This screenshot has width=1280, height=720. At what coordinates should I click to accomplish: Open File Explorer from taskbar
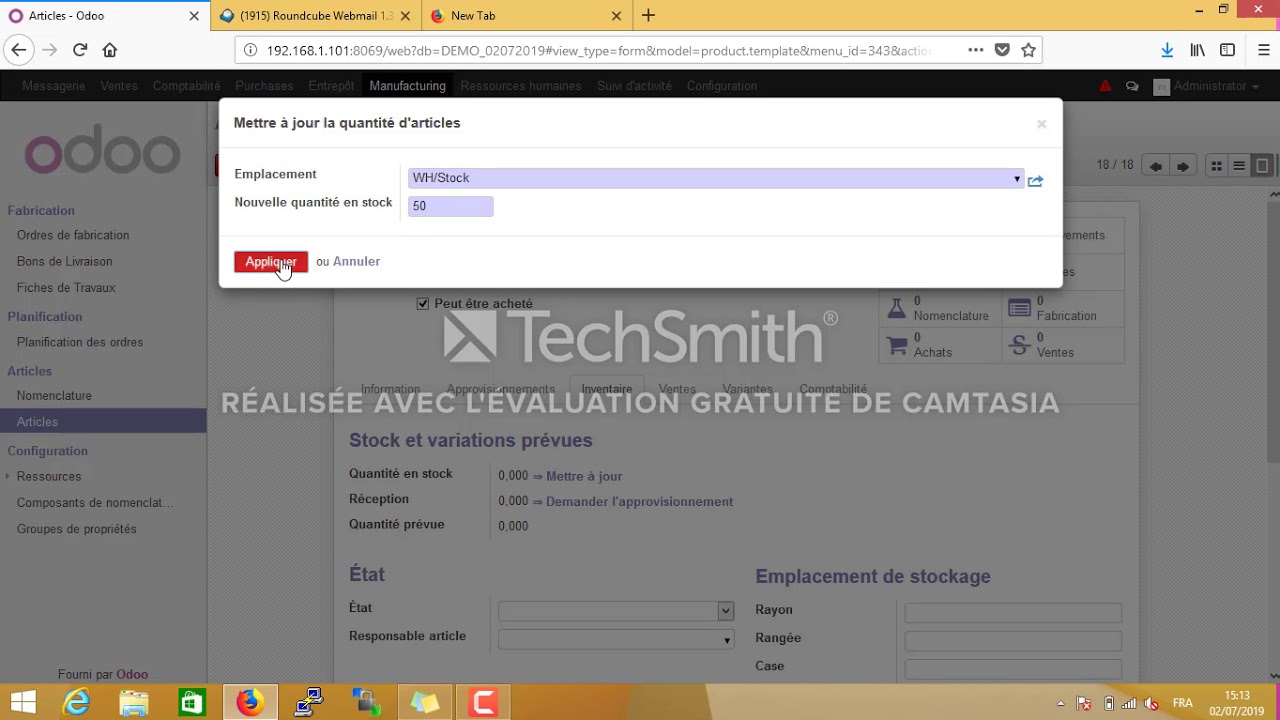coord(134,703)
